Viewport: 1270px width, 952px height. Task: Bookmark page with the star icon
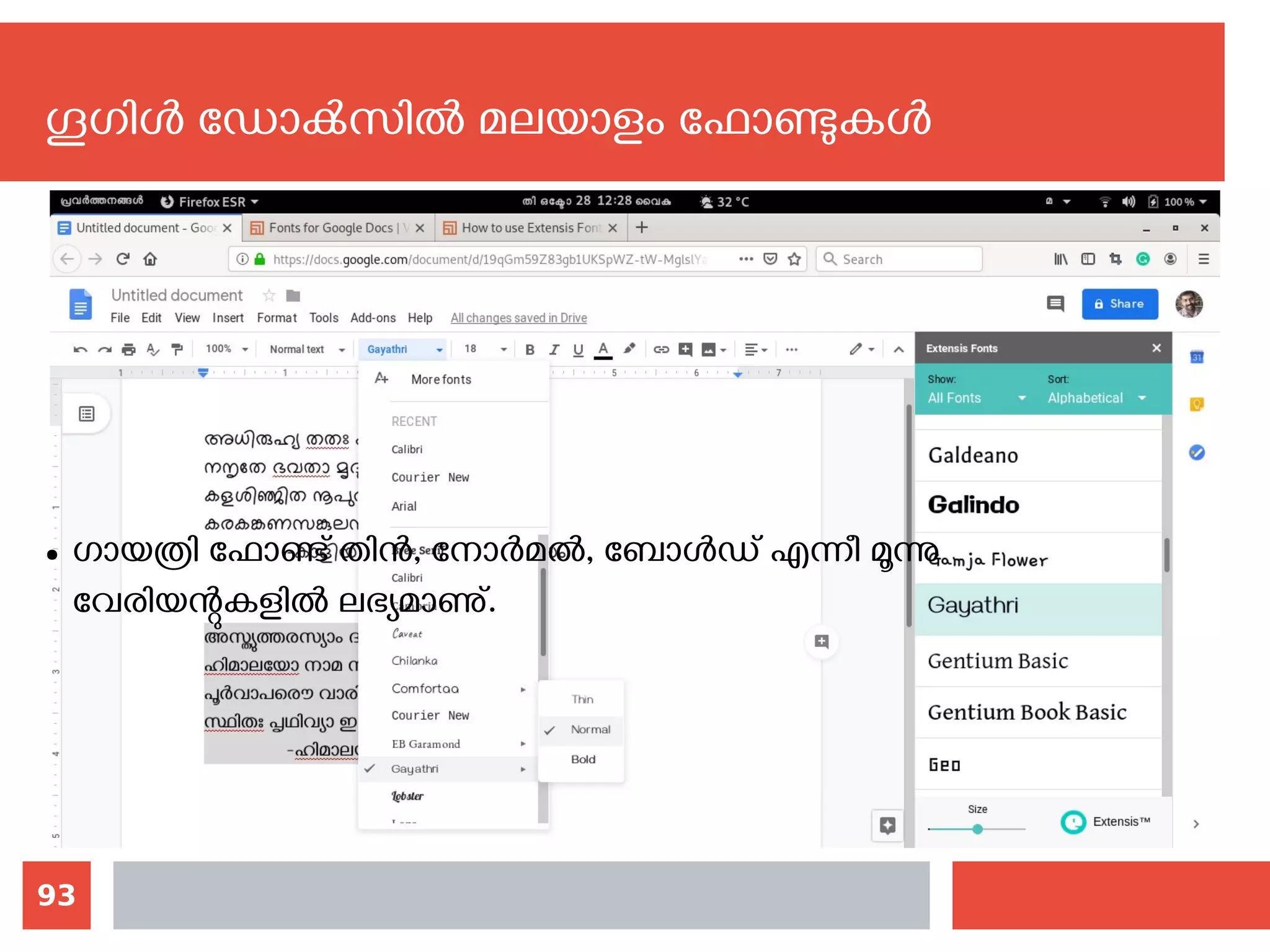click(x=794, y=259)
